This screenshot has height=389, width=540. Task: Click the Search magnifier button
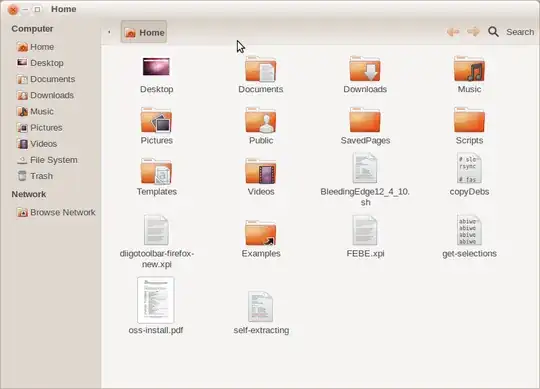point(493,32)
